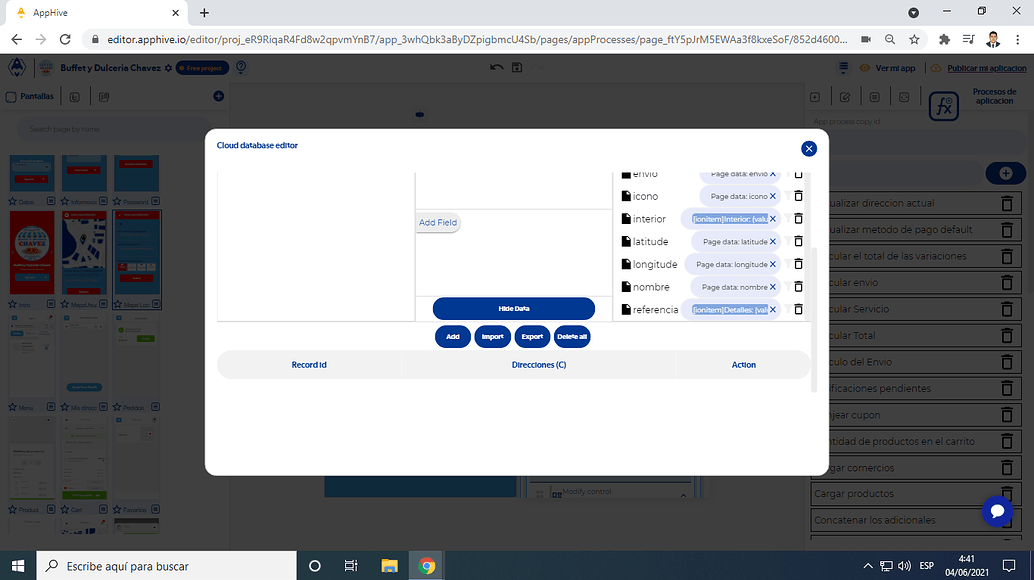Open the Intro page thumbnail
The image size is (1034, 580).
point(32,252)
